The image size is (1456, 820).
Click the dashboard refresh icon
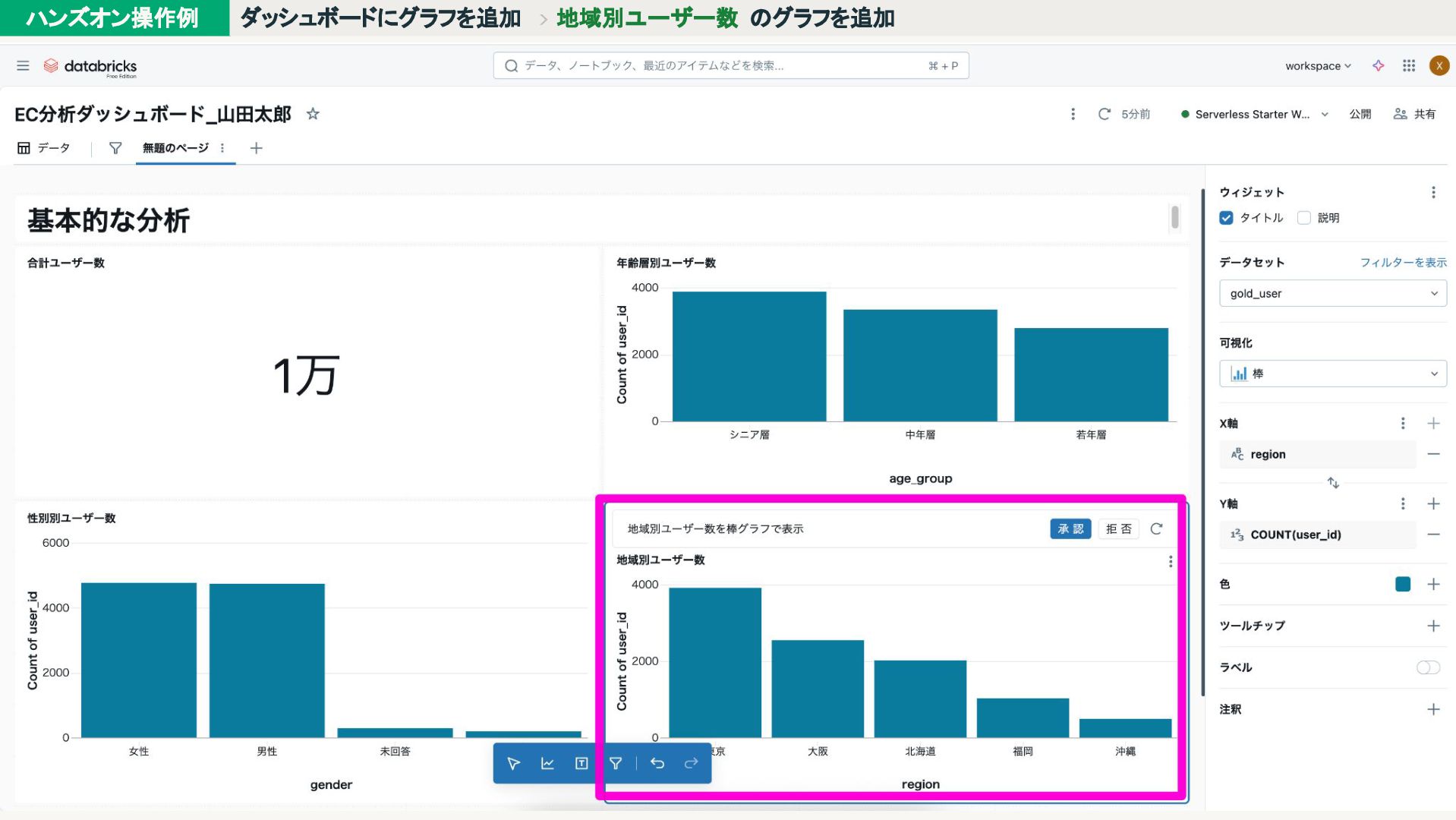click(x=1105, y=114)
